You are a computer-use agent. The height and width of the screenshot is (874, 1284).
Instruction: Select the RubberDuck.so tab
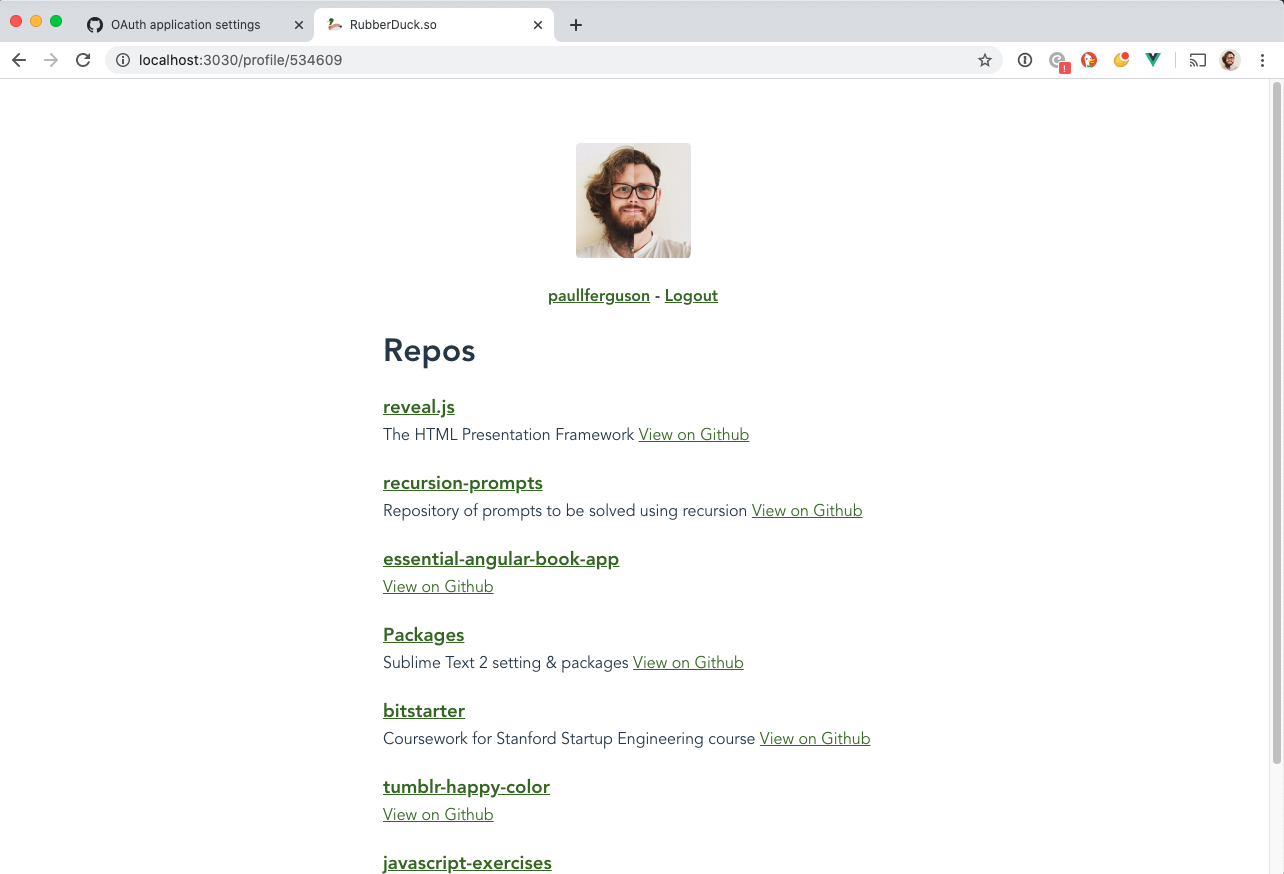tap(434, 25)
